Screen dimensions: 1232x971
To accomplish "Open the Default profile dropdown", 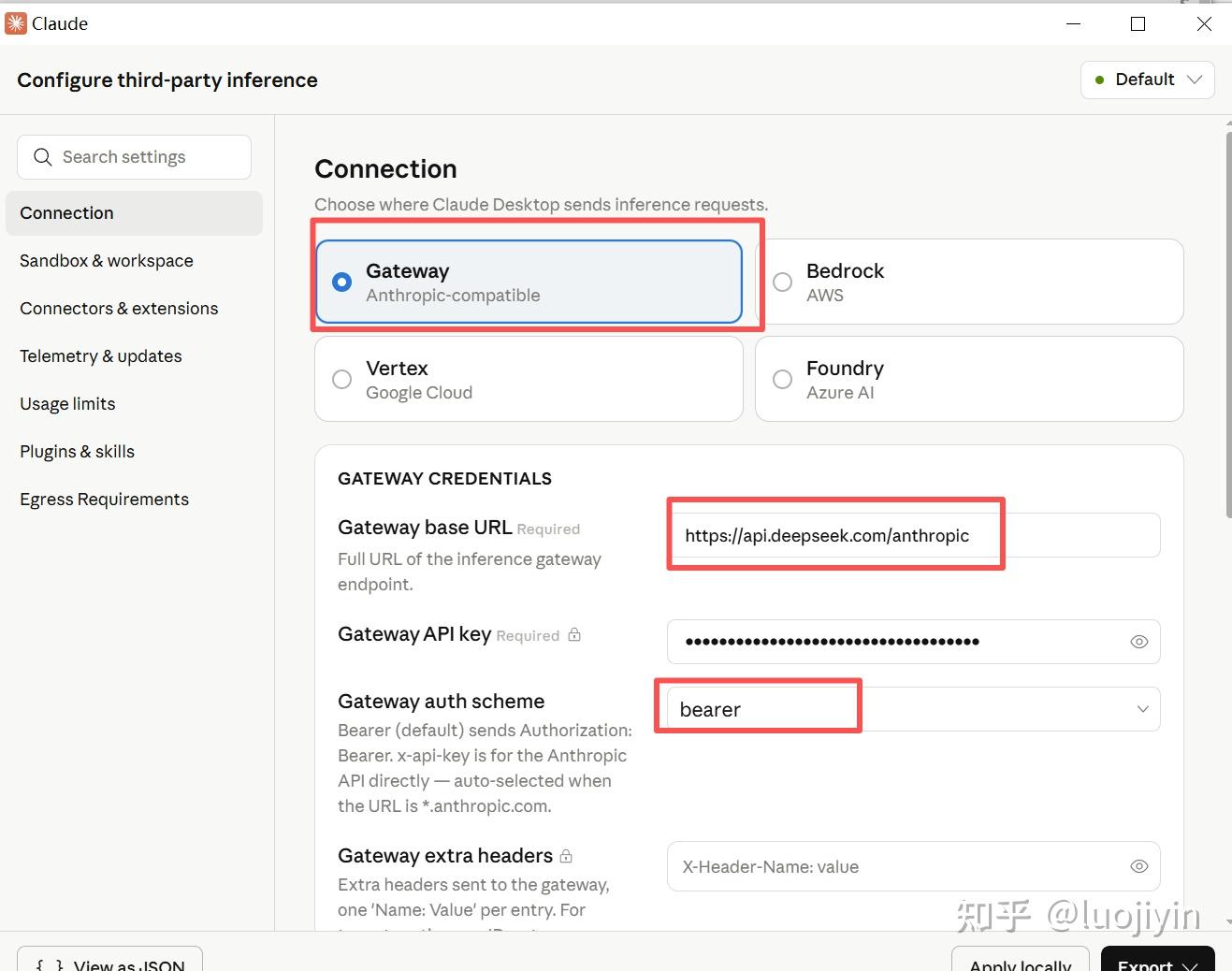I will [1148, 80].
